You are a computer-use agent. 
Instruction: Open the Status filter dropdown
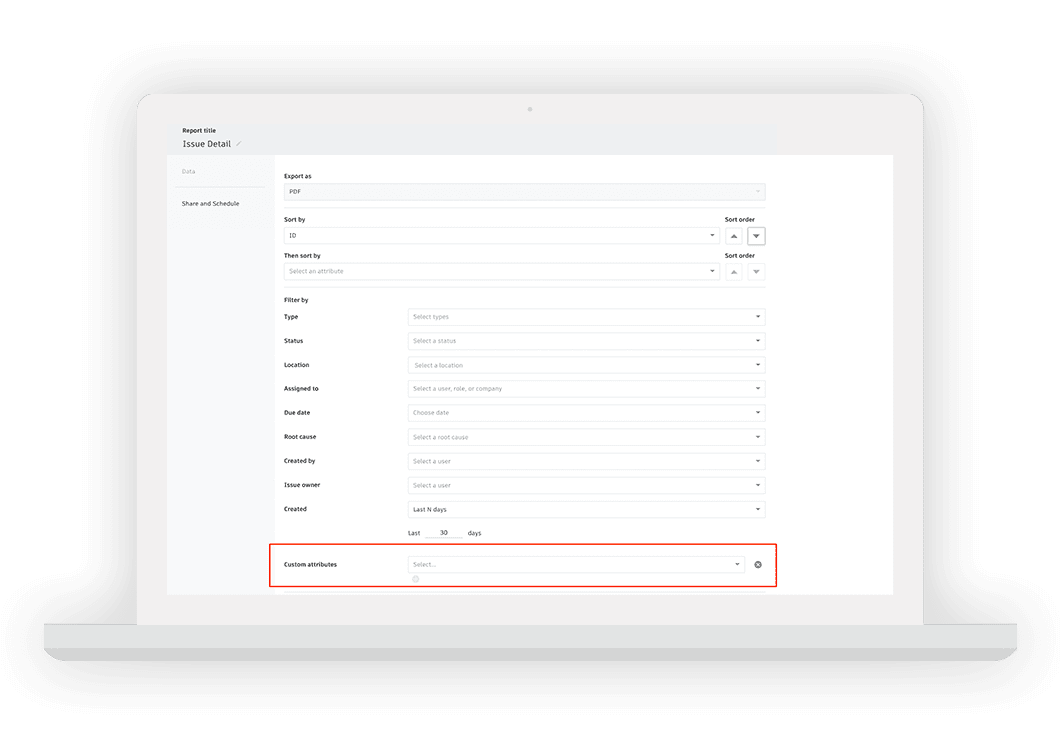(x=586, y=341)
